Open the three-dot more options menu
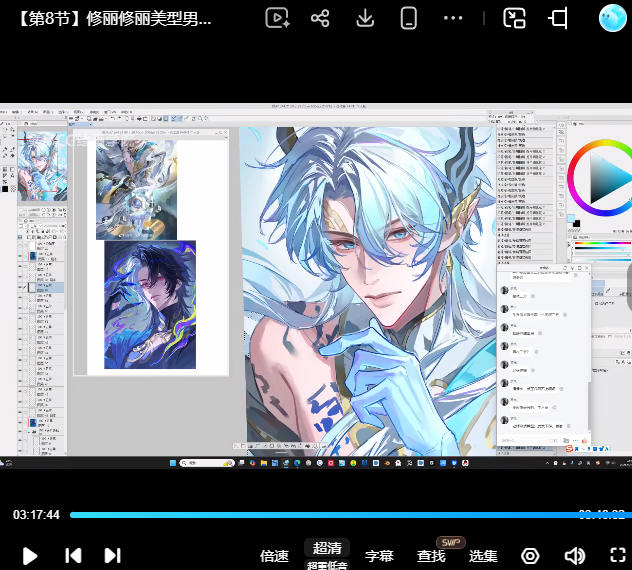Viewport: 632px width, 570px height. pyautogui.click(x=453, y=18)
